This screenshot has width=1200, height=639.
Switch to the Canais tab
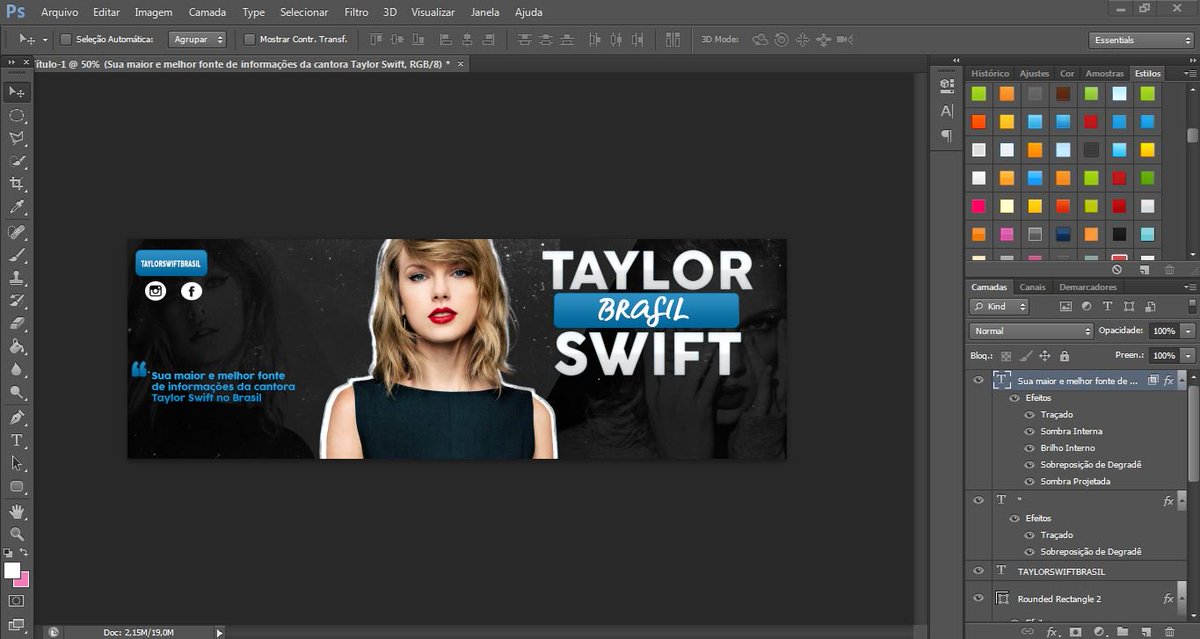pyautogui.click(x=1032, y=287)
